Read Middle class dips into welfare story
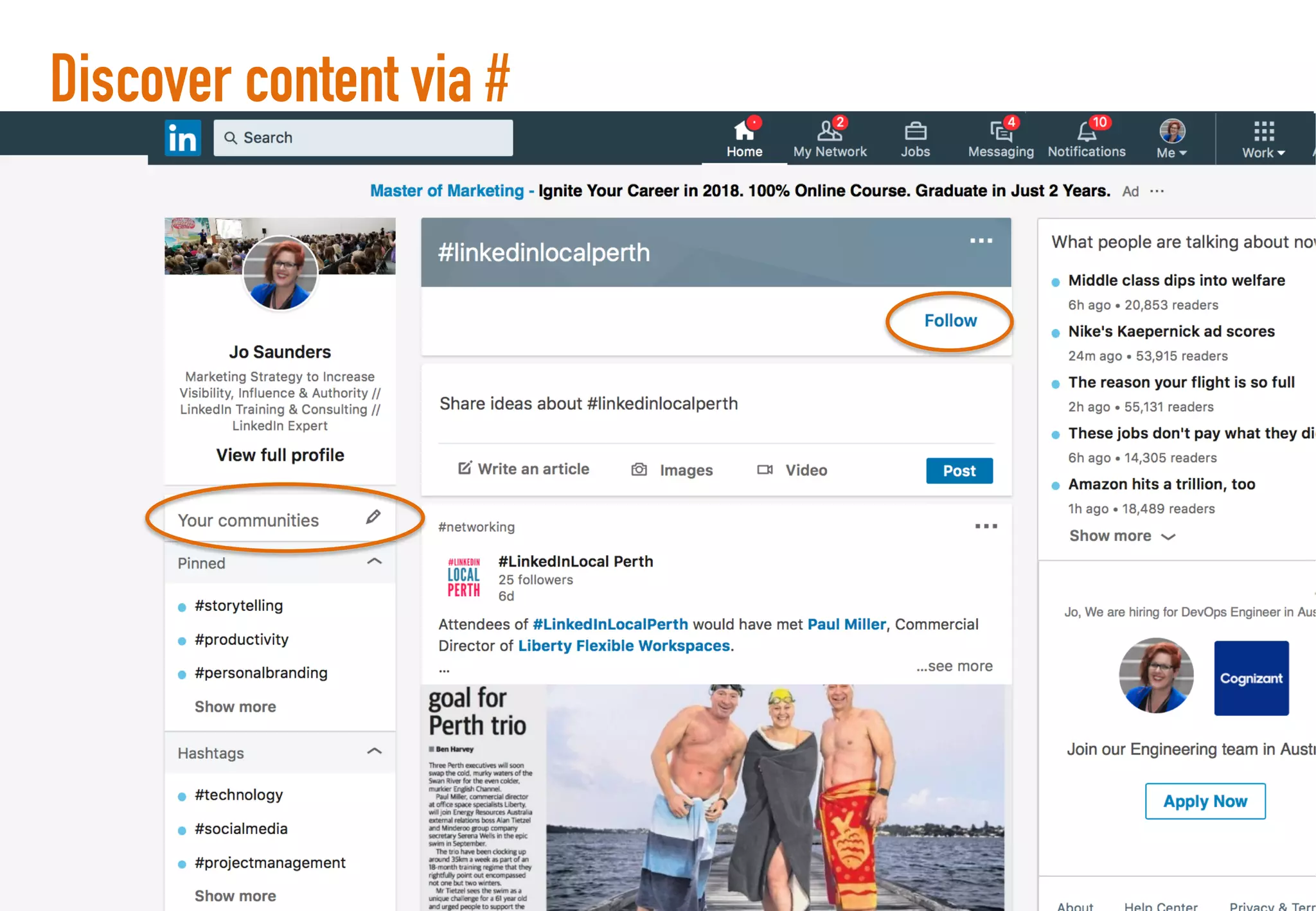This screenshot has width=1316, height=911. 1176,280
